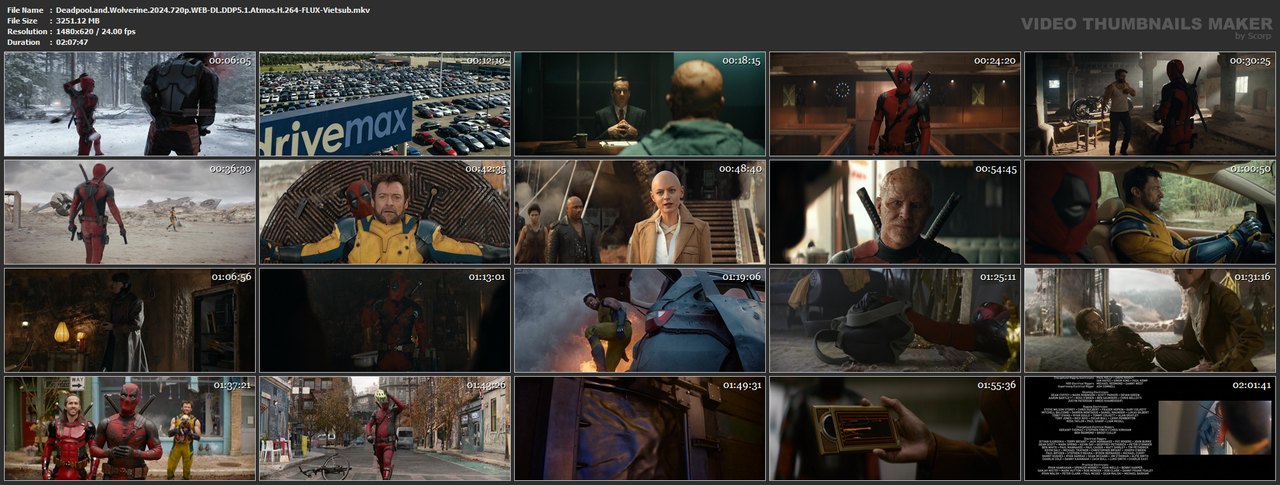
Task: Click the frame timestamped 00:48:40
Action: [x=640, y=212]
